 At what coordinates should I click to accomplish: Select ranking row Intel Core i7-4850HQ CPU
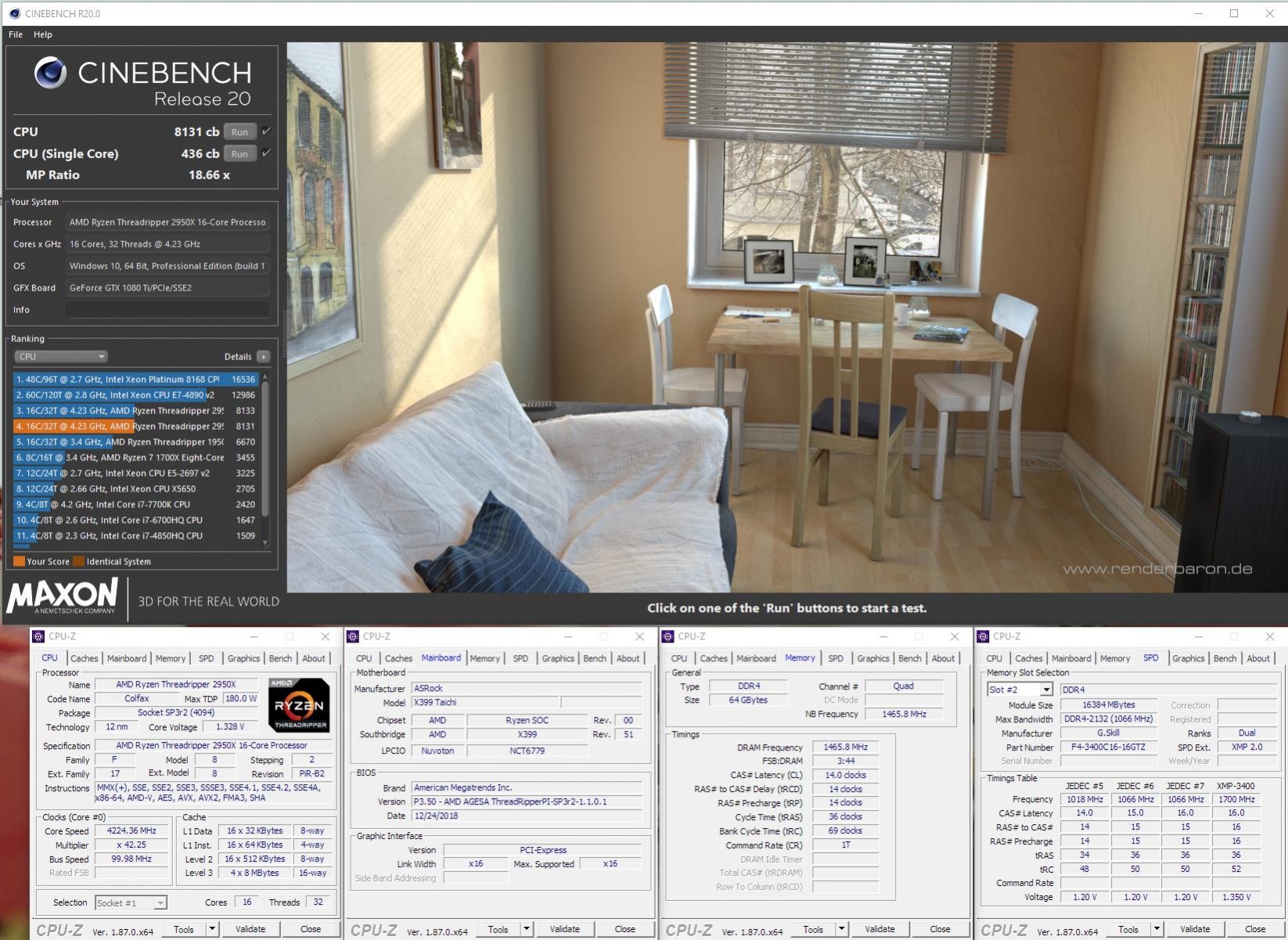[135, 535]
